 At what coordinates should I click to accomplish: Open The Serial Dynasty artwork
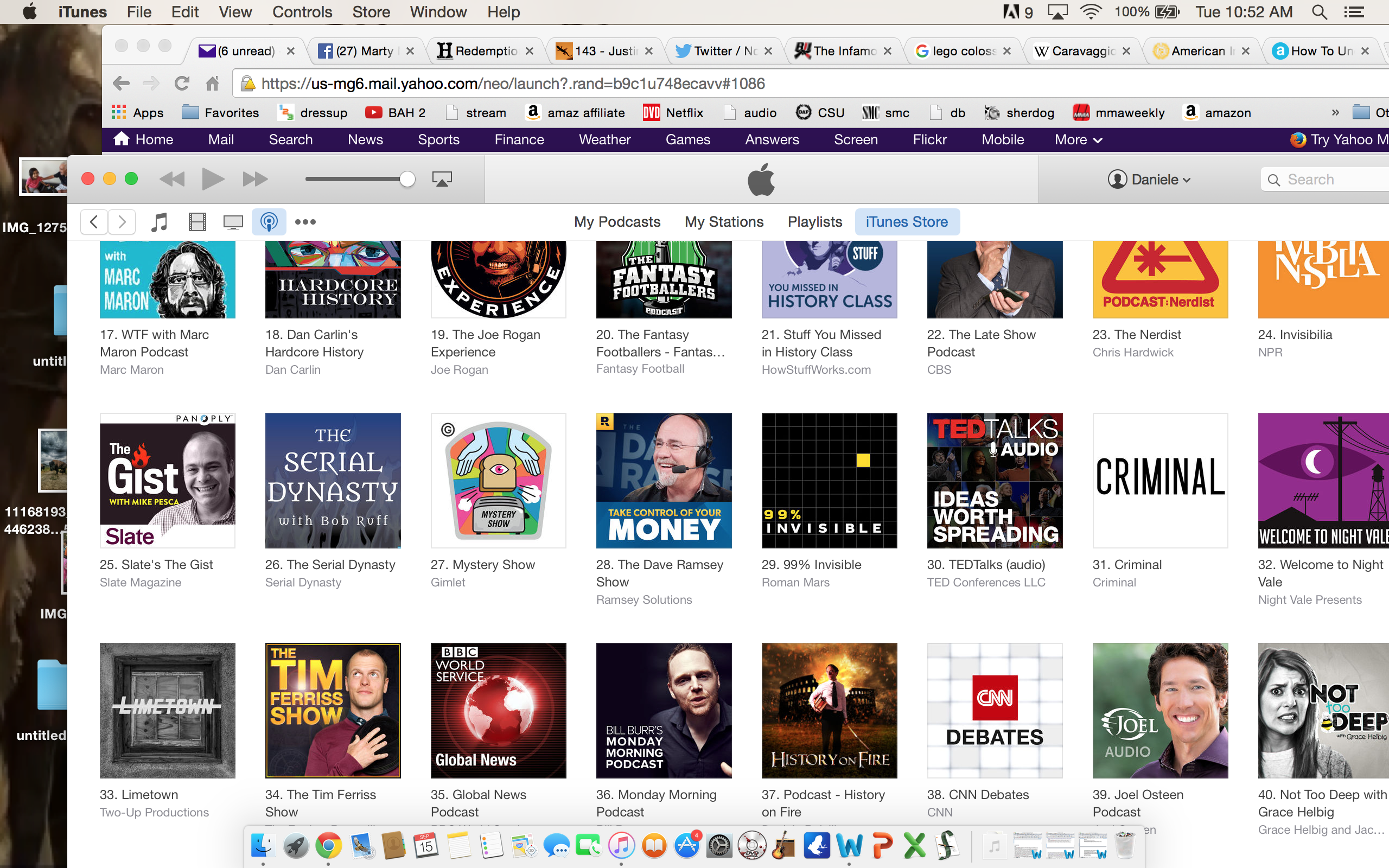333,481
